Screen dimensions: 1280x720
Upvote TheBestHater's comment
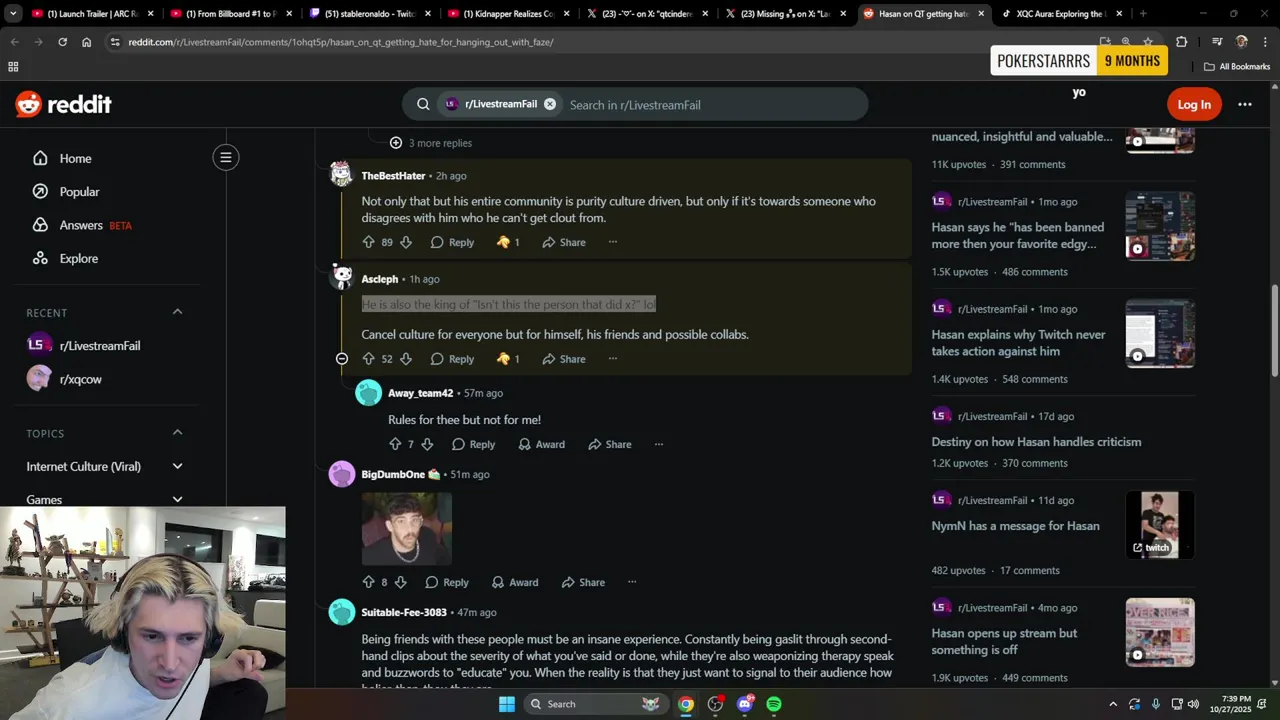(368, 242)
